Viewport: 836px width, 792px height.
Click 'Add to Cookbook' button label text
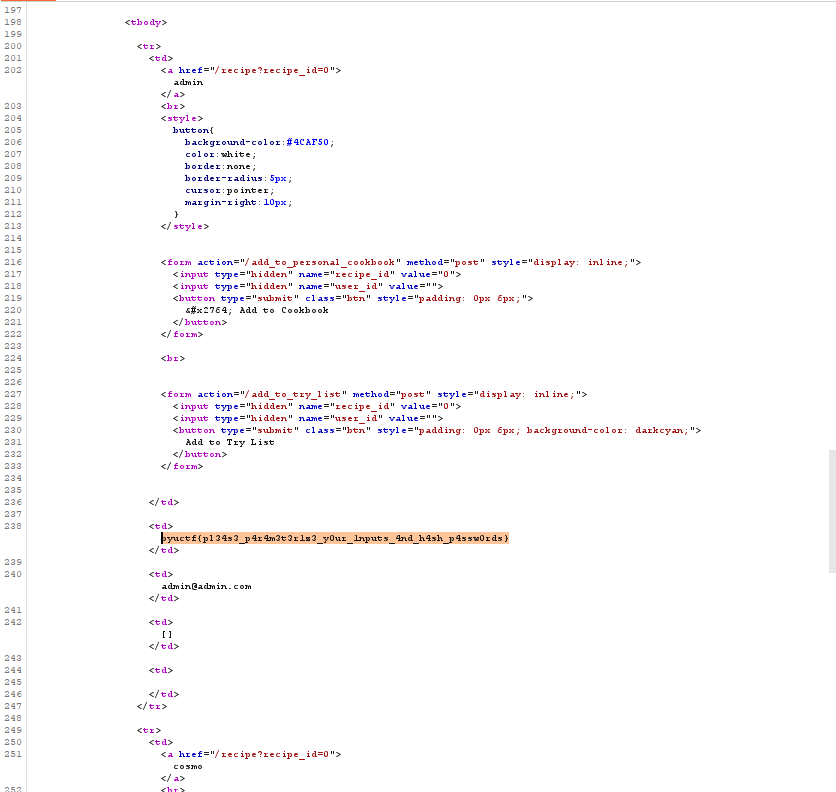[x=284, y=310]
